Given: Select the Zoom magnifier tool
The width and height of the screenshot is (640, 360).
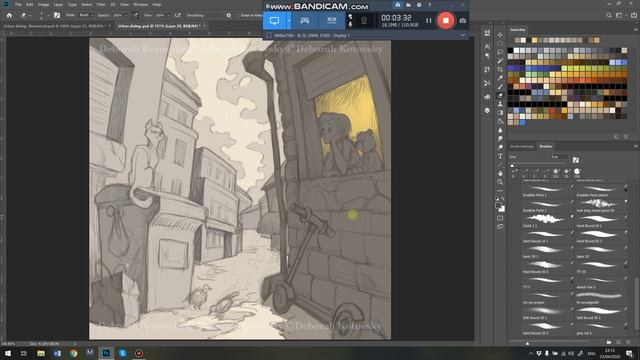Looking at the screenshot, I should click(x=500, y=182).
